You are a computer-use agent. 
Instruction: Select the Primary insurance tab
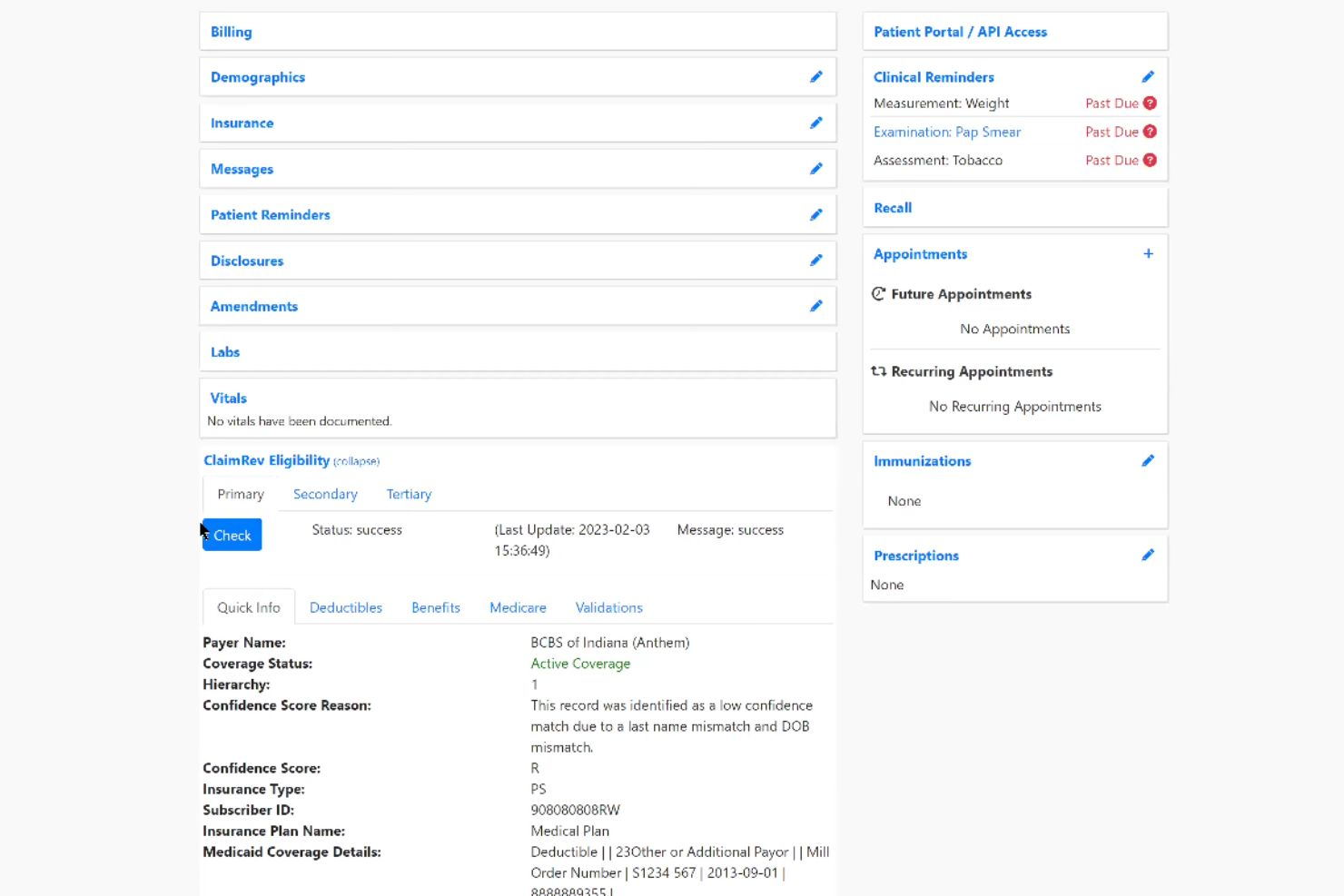pyautogui.click(x=241, y=494)
